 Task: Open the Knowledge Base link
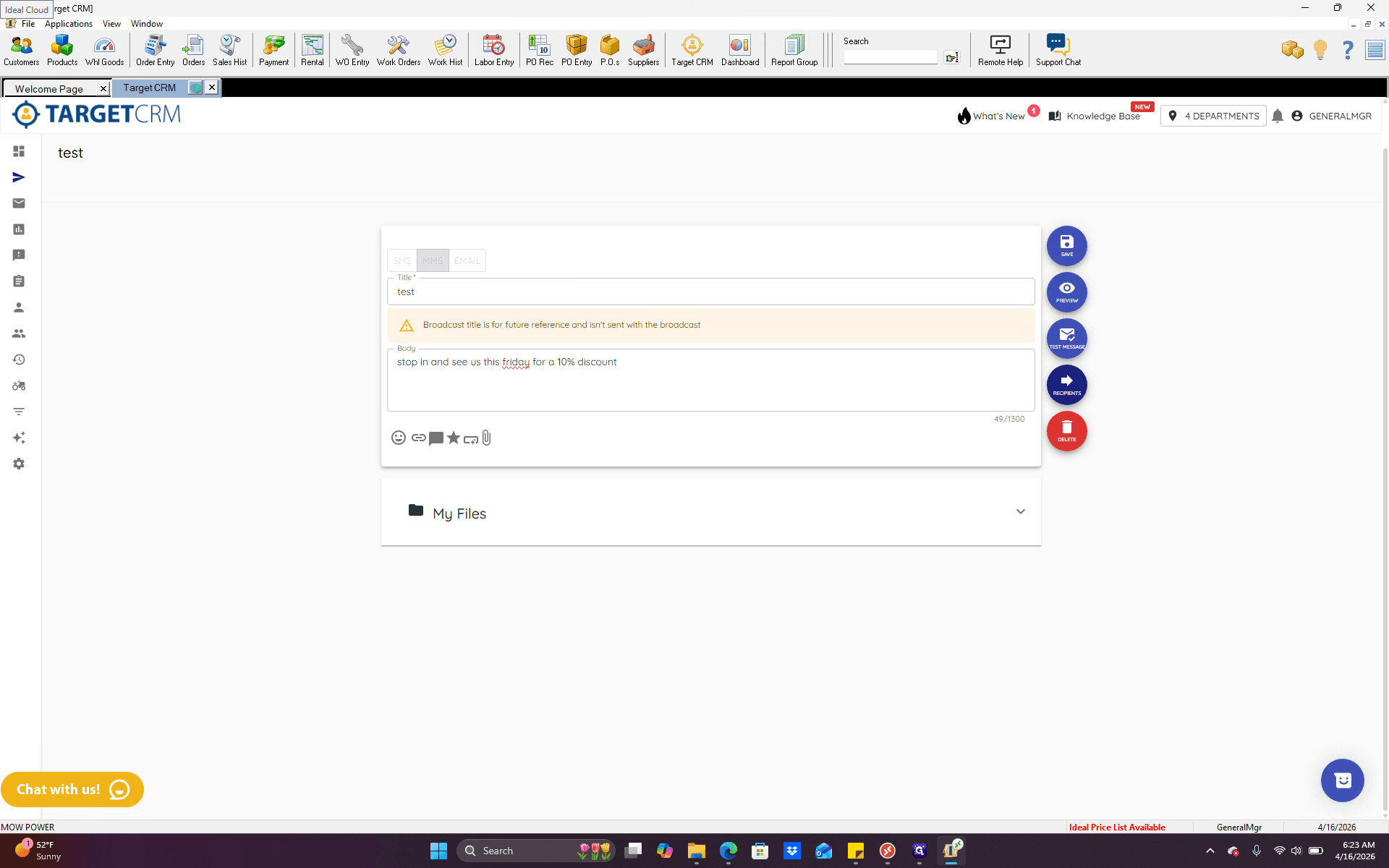(x=1095, y=116)
